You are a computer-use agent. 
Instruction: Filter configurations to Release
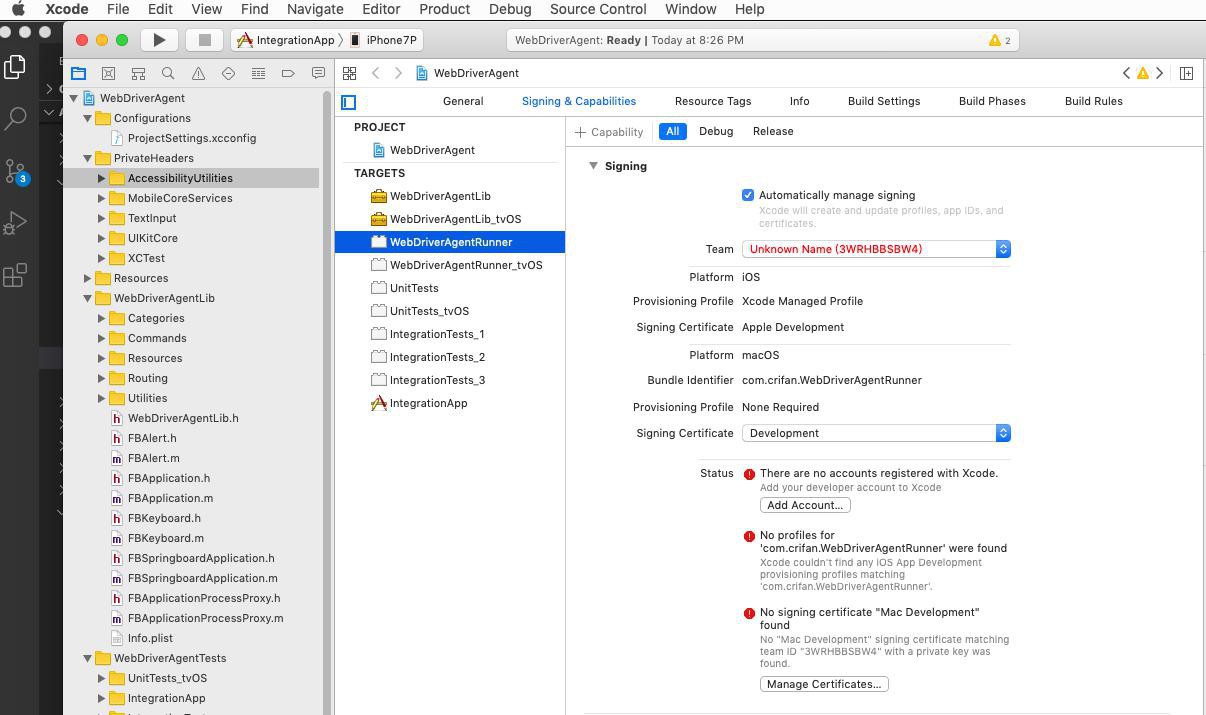coord(773,131)
